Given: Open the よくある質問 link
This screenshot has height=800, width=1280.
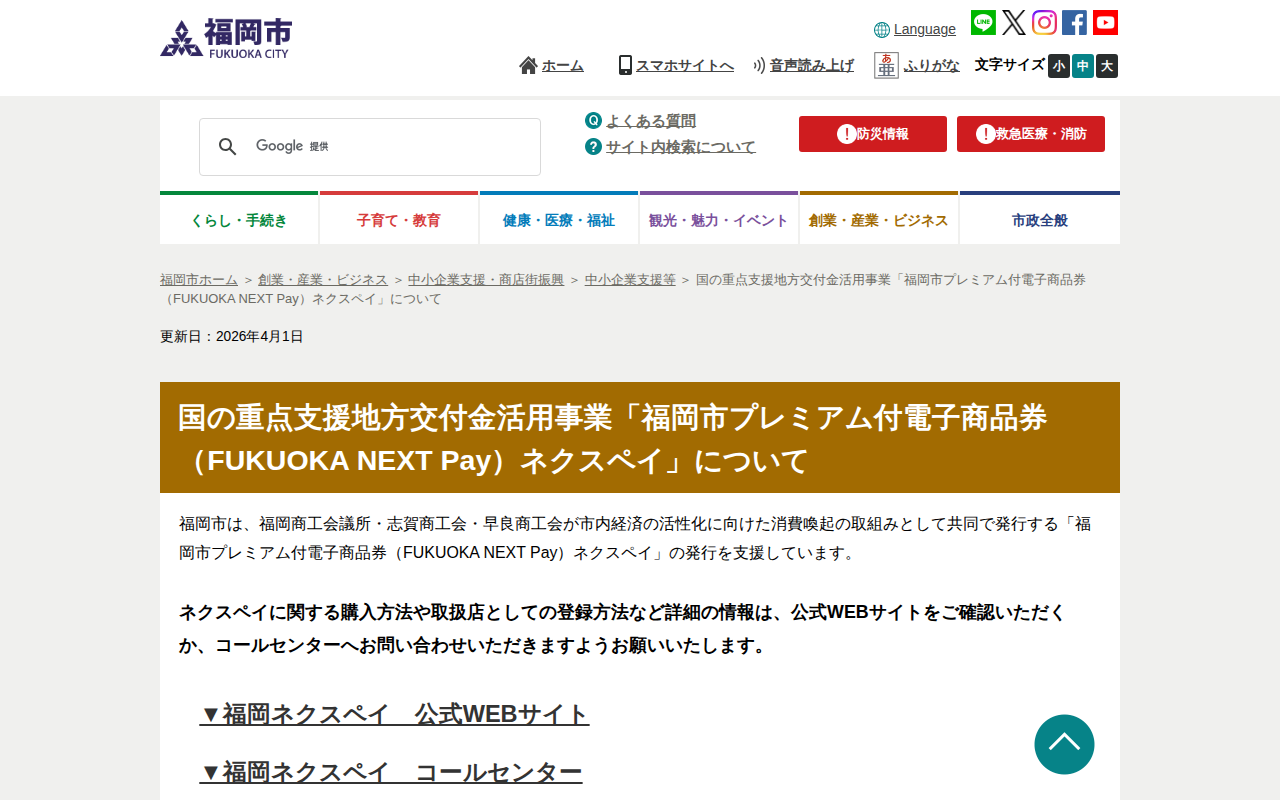Looking at the screenshot, I should 651,121.
